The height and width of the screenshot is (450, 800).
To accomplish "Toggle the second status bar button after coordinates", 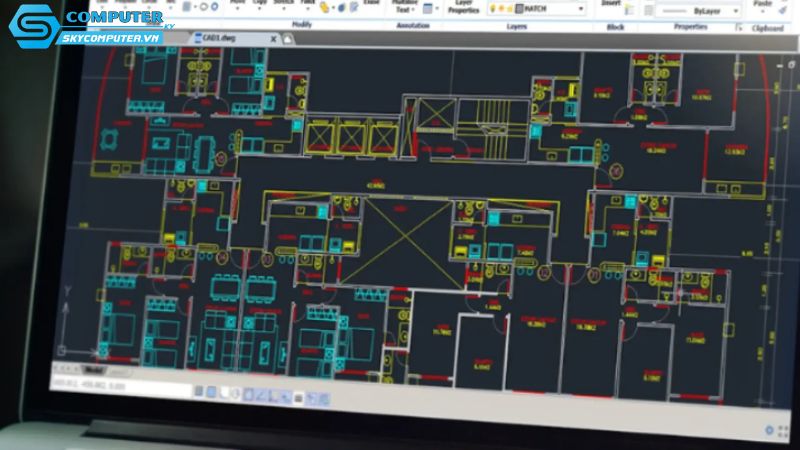I will point(211,392).
